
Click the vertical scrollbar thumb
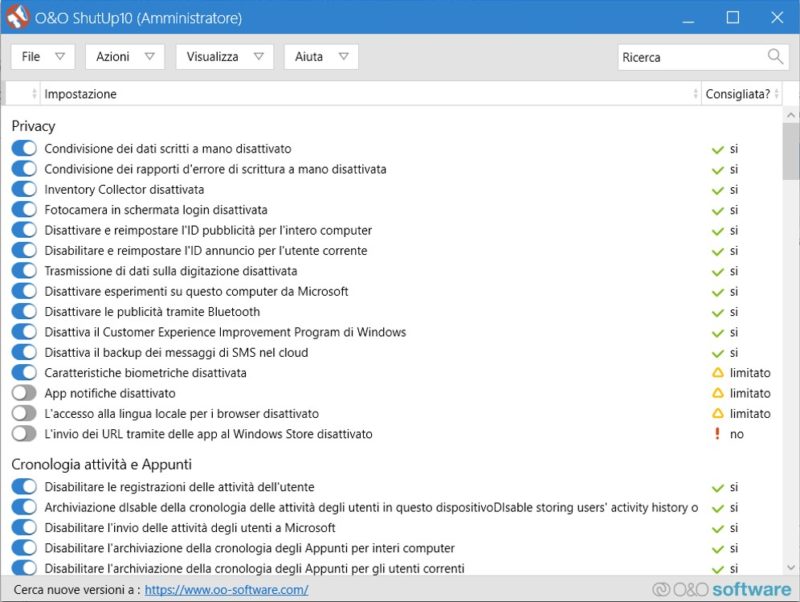[791, 152]
